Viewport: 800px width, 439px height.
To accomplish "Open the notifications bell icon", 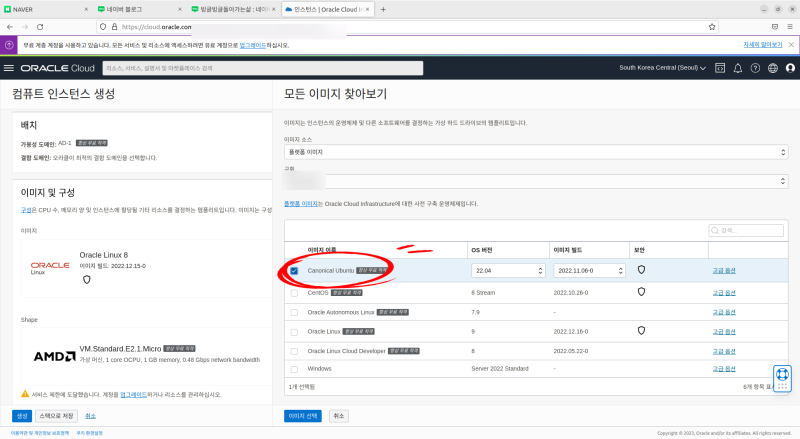I will 738,68.
